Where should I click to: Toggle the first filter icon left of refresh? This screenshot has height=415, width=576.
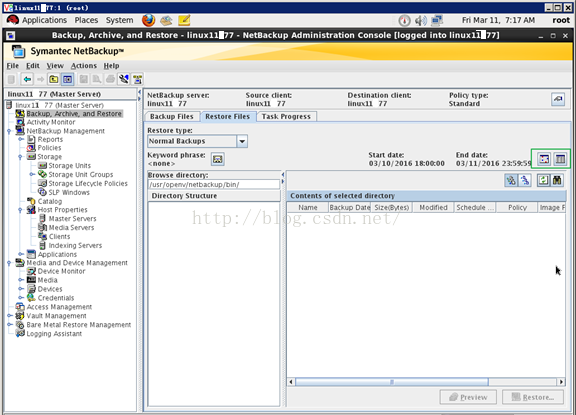click(511, 180)
